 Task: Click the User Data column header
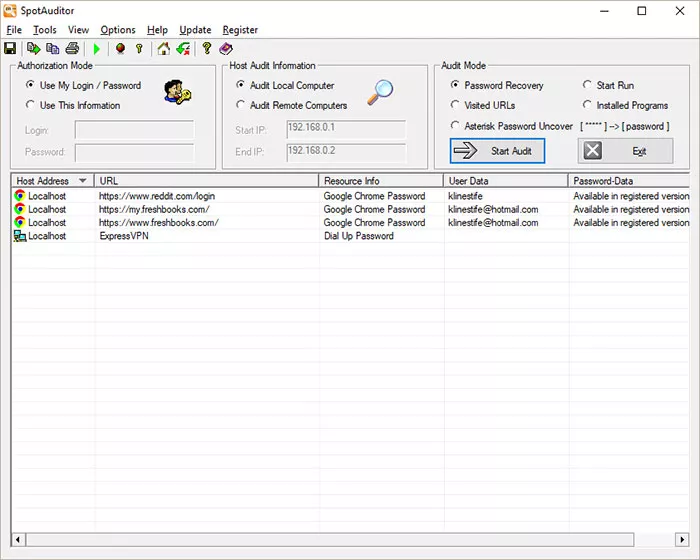coord(505,181)
